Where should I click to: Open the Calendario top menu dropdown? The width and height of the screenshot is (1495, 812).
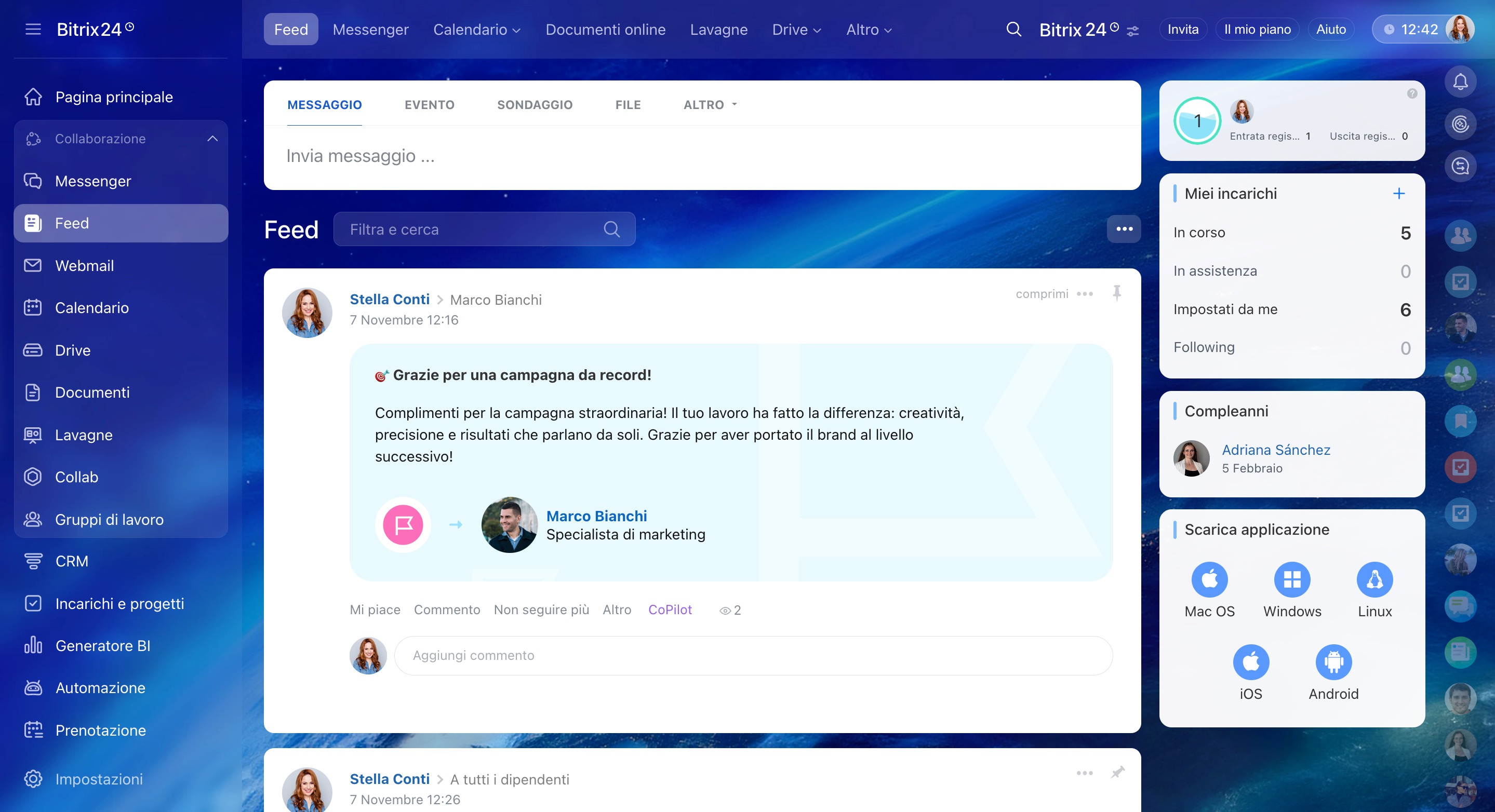[x=476, y=30]
